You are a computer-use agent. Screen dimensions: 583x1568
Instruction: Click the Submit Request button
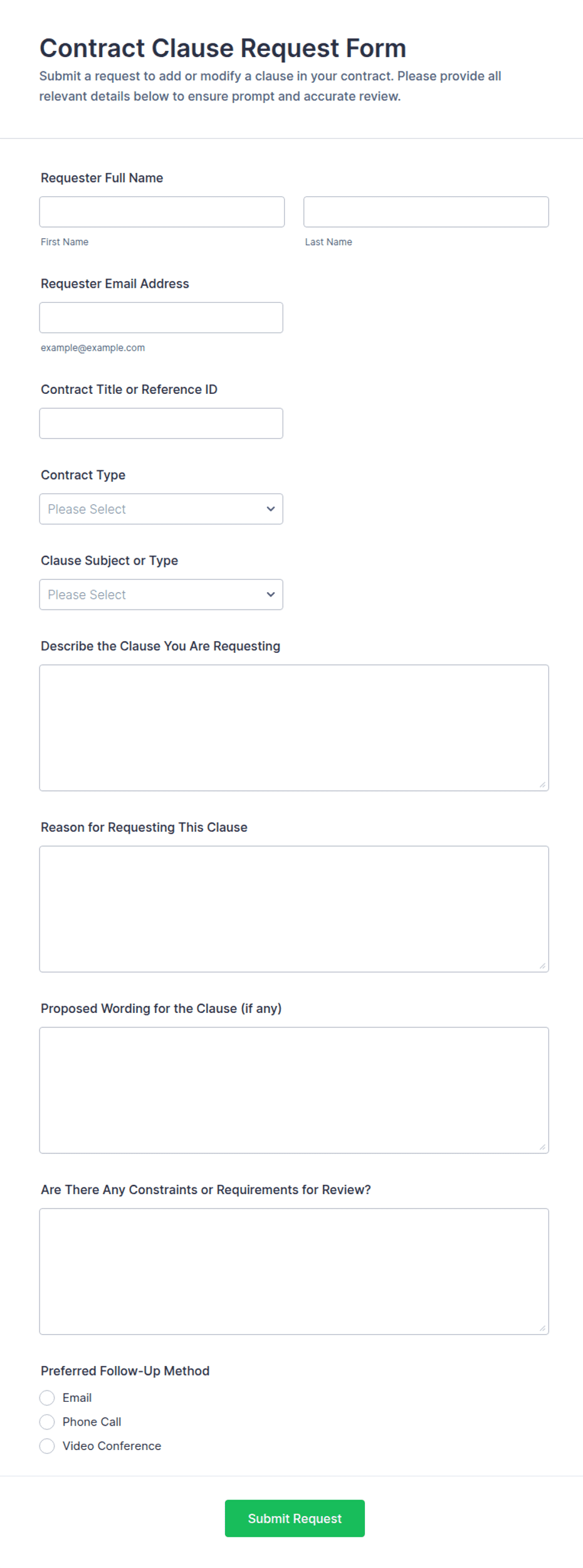[x=295, y=1518]
